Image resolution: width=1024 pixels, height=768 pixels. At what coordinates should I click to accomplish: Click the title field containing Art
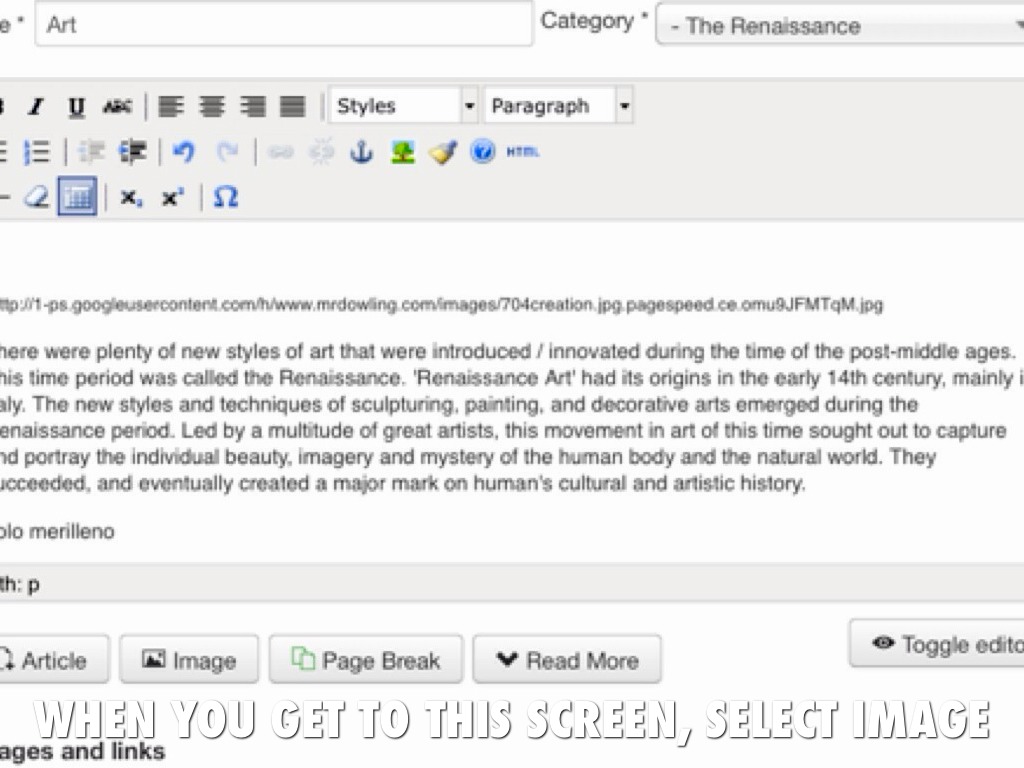[x=284, y=24]
